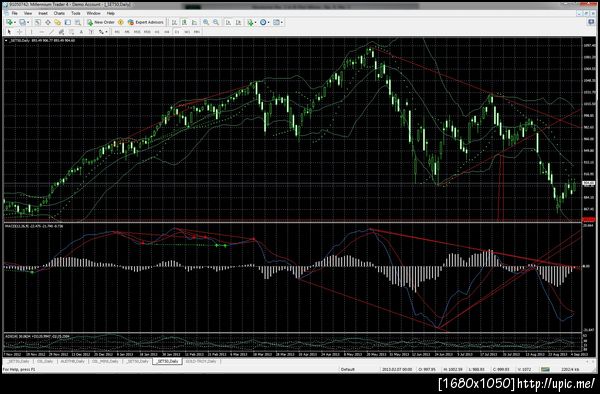
Task: Switch timeframe to M30
Action: (x=147, y=32)
